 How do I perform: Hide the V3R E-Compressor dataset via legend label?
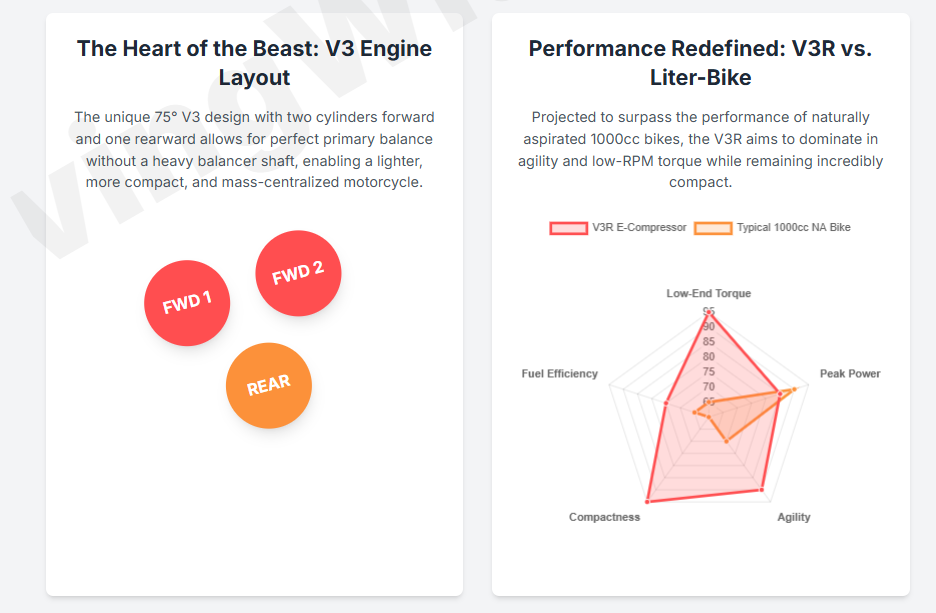point(639,228)
